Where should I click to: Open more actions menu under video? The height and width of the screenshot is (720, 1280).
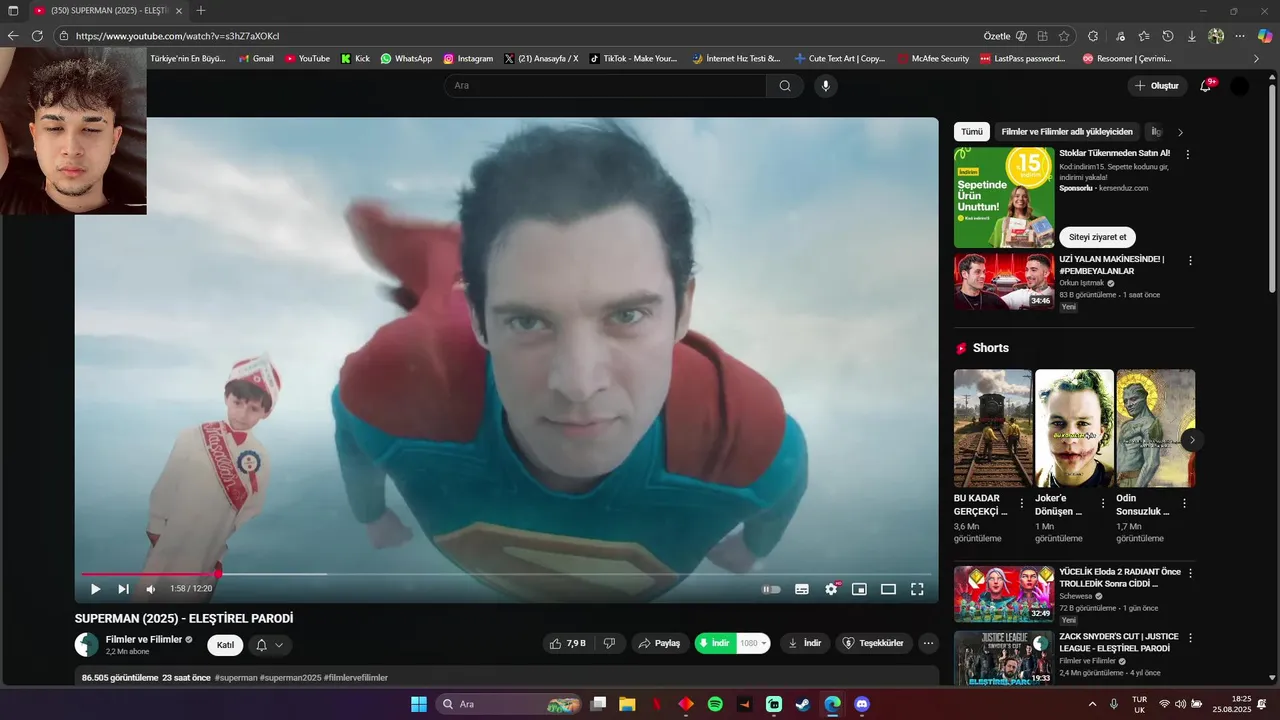929,643
